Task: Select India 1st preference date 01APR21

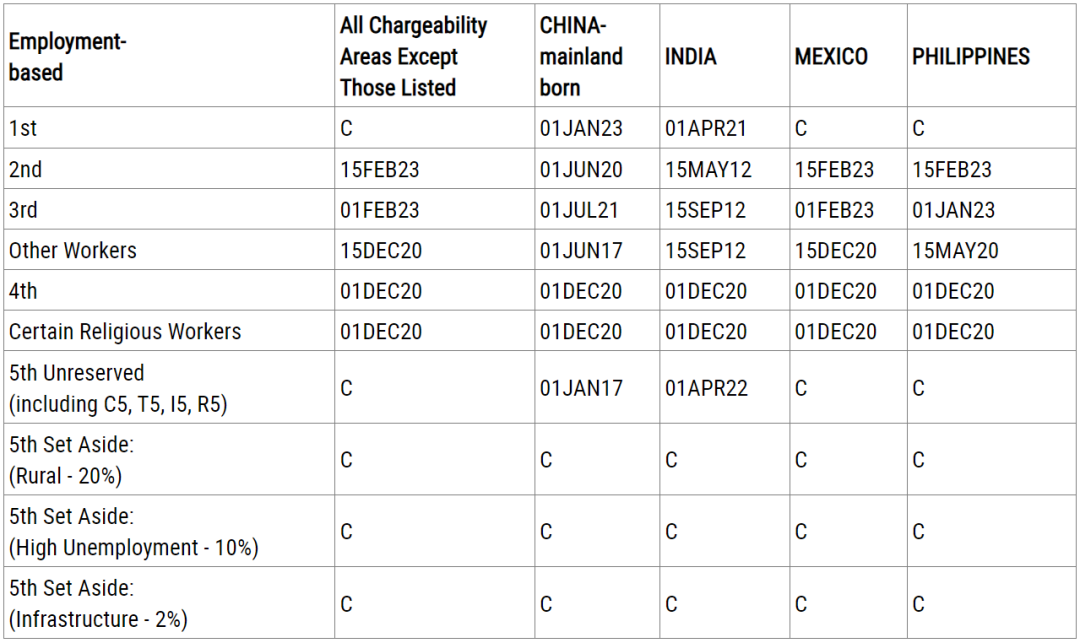Action: point(706,128)
